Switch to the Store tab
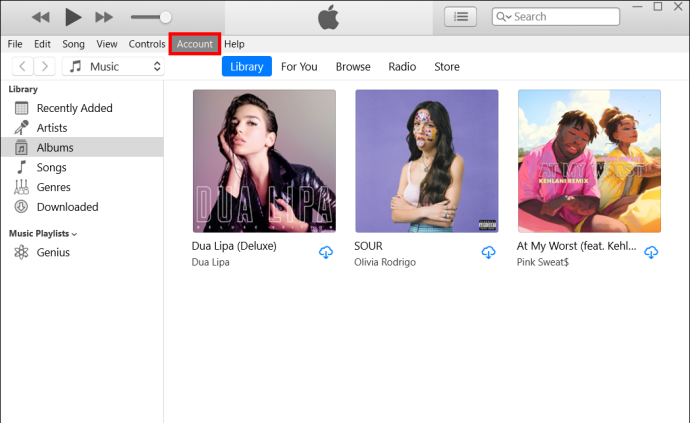 [447, 66]
